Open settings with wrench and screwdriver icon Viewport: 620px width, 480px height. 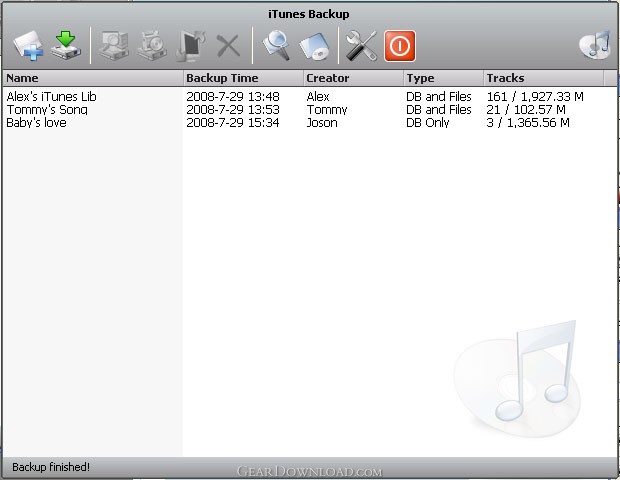point(361,46)
